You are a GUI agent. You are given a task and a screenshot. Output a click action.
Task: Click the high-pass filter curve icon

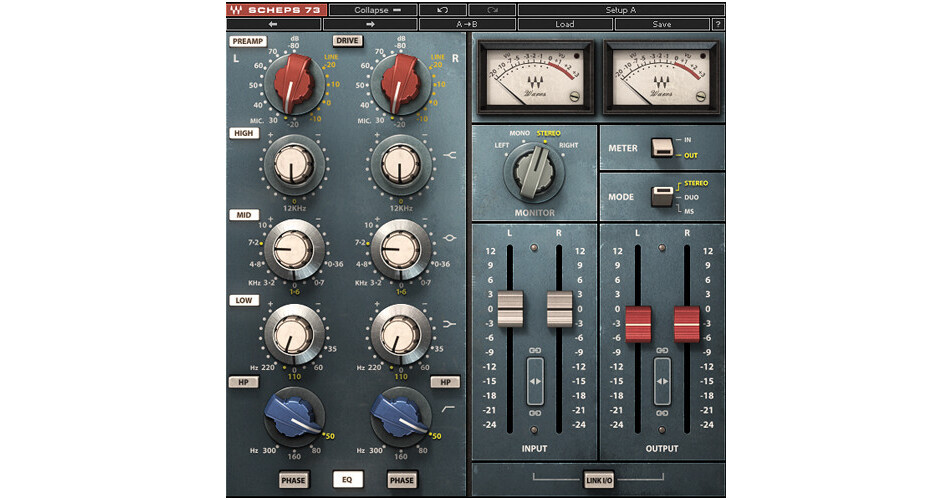448,410
